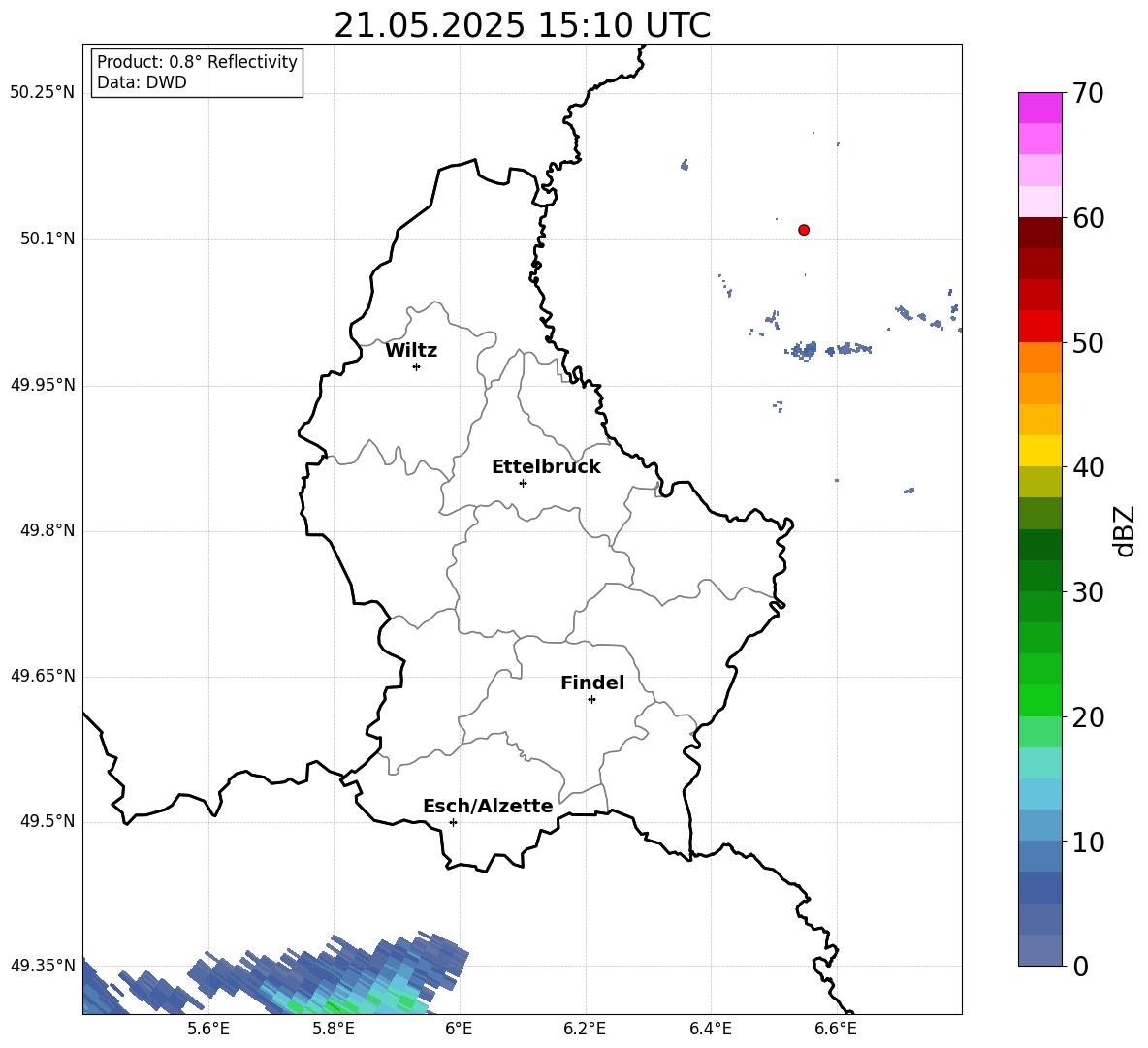This screenshot has height=1048, width=1148.
Task: Click the 50.1°N latitude label
Action: click(x=48, y=239)
